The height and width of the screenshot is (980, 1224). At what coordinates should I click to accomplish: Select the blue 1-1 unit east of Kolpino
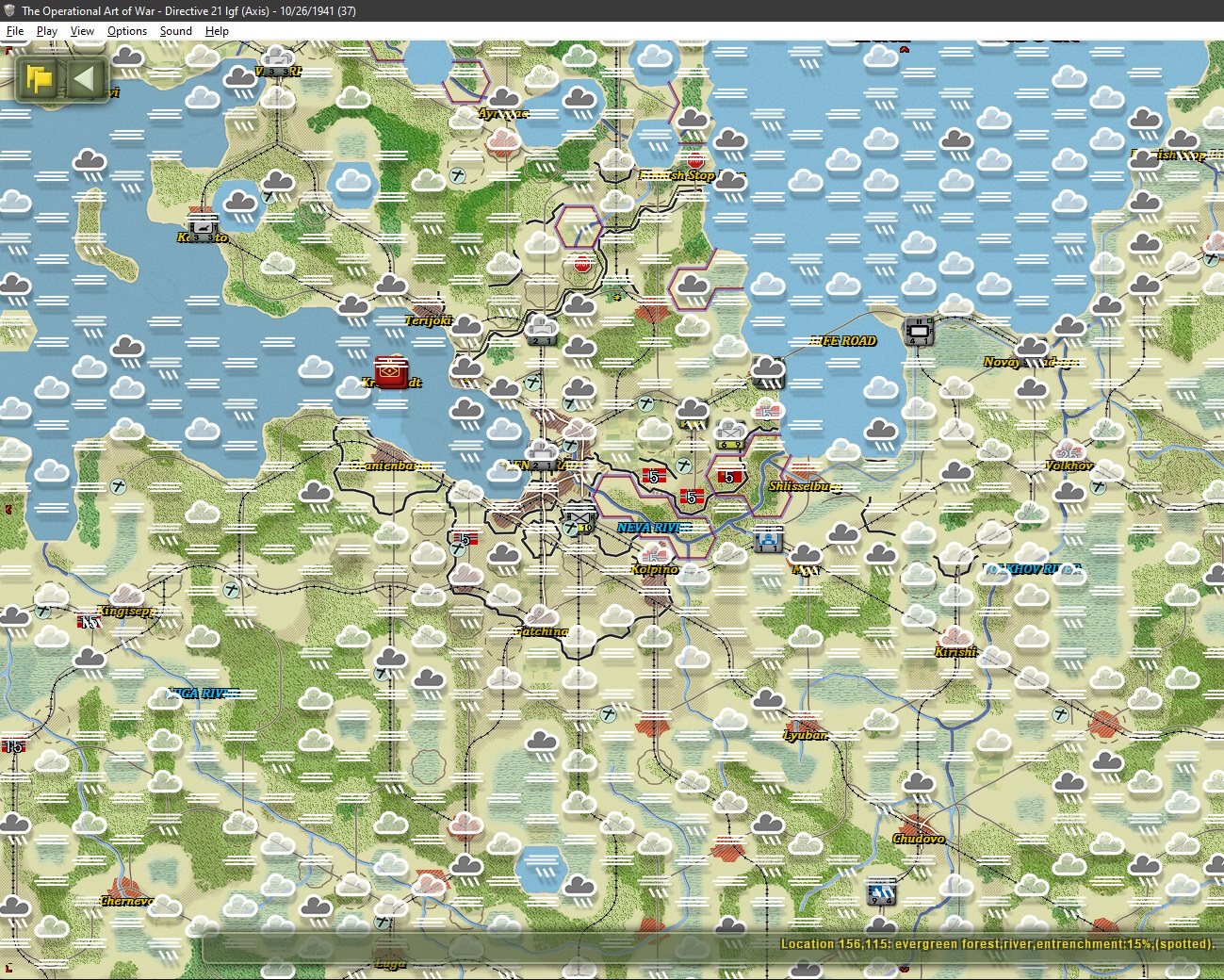(768, 539)
